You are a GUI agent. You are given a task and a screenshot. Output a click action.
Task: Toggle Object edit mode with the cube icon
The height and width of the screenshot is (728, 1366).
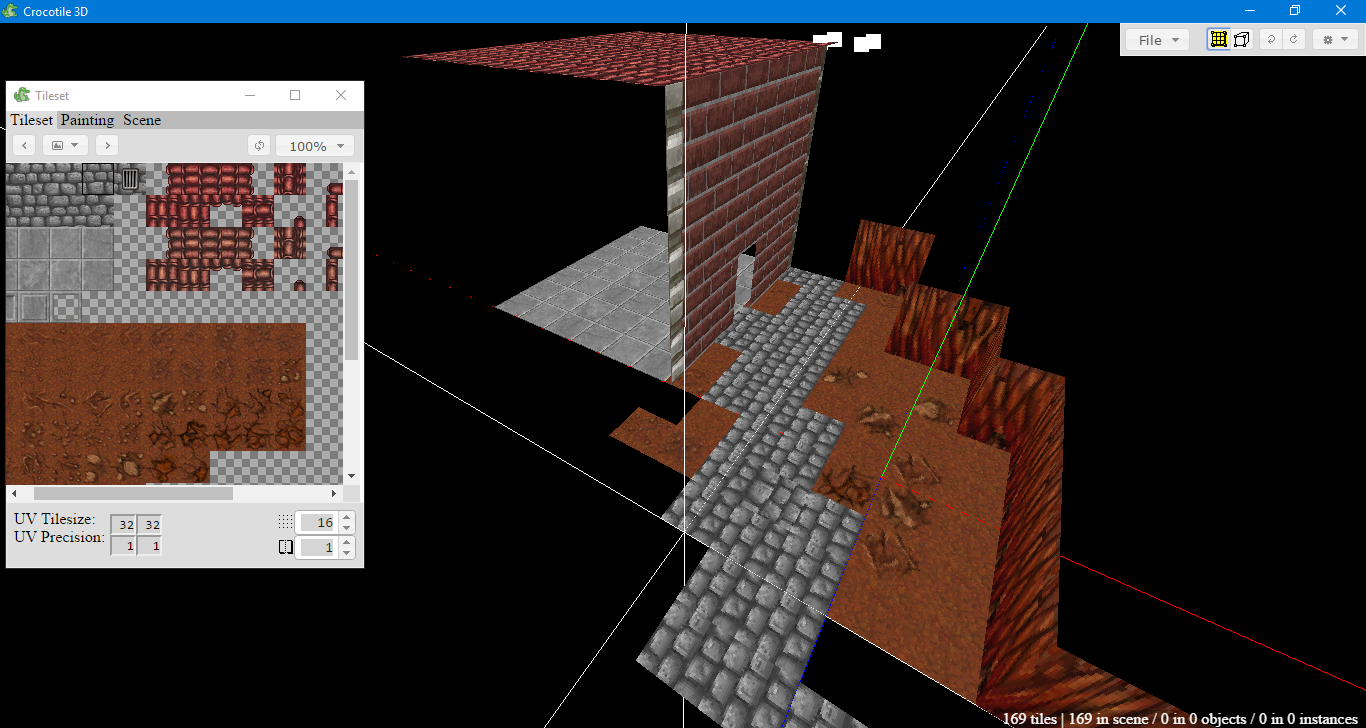pos(1242,39)
